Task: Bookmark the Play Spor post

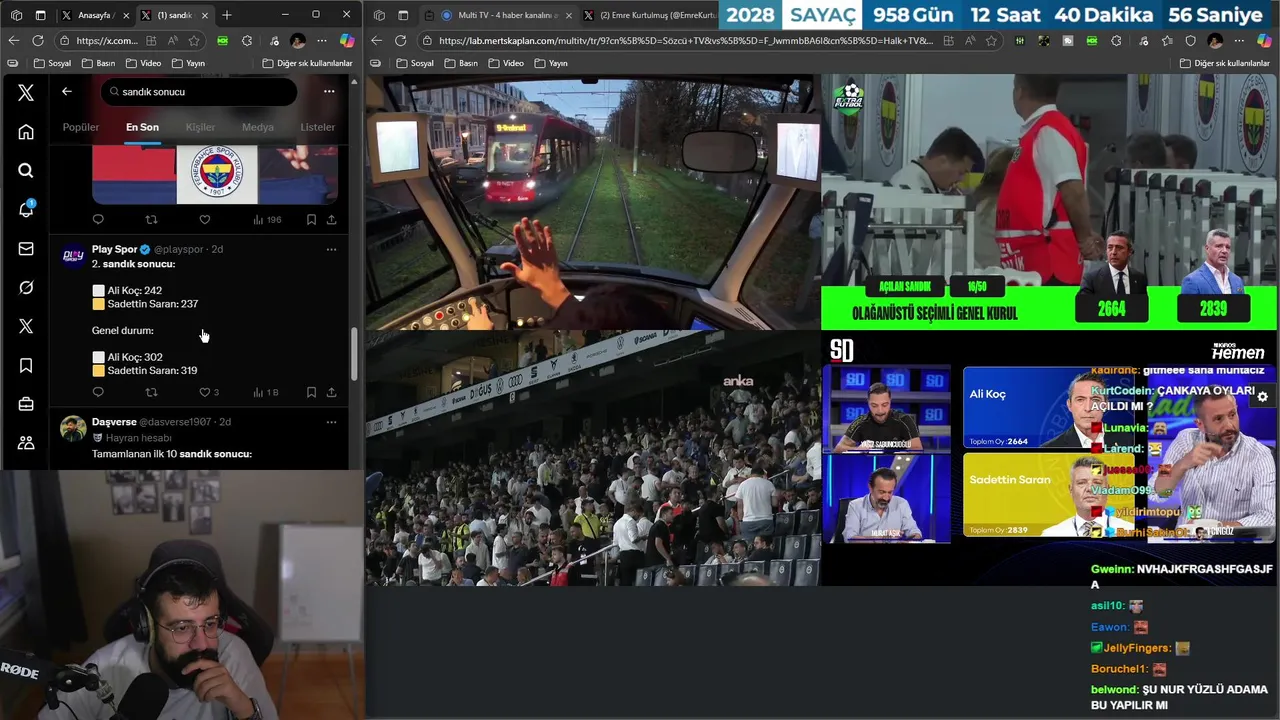Action: point(311,392)
